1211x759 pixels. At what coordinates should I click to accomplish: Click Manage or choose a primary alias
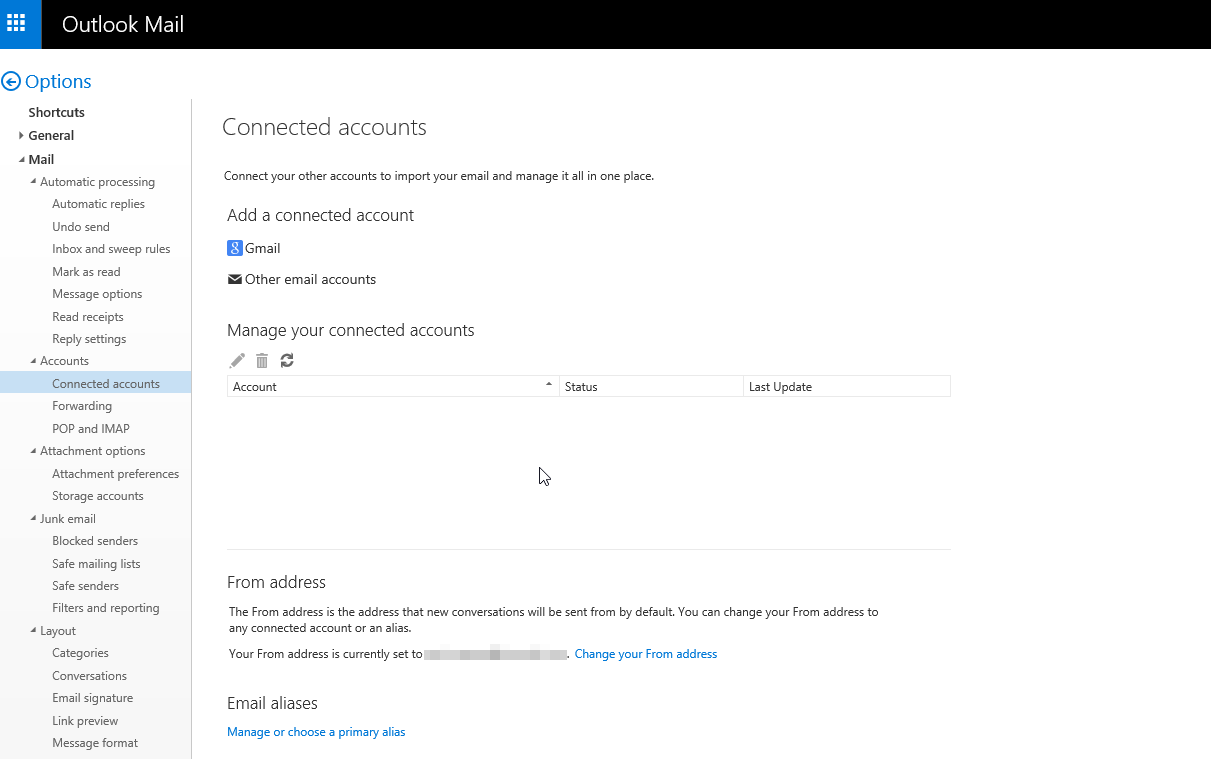click(x=316, y=732)
